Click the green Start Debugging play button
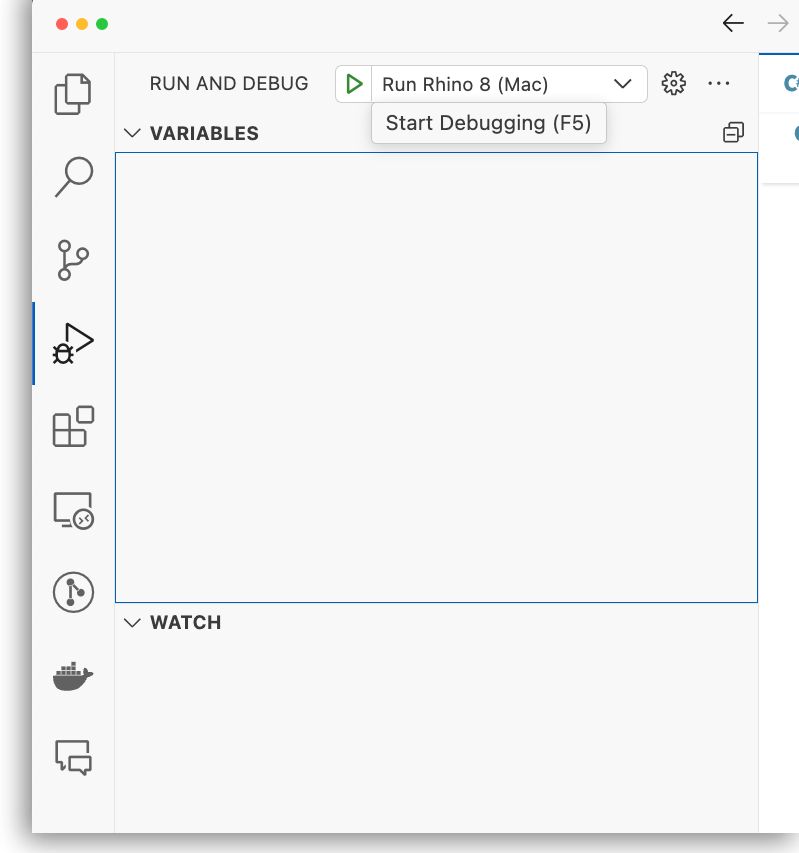The height and width of the screenshot is (853, 799). coord(354,84)
